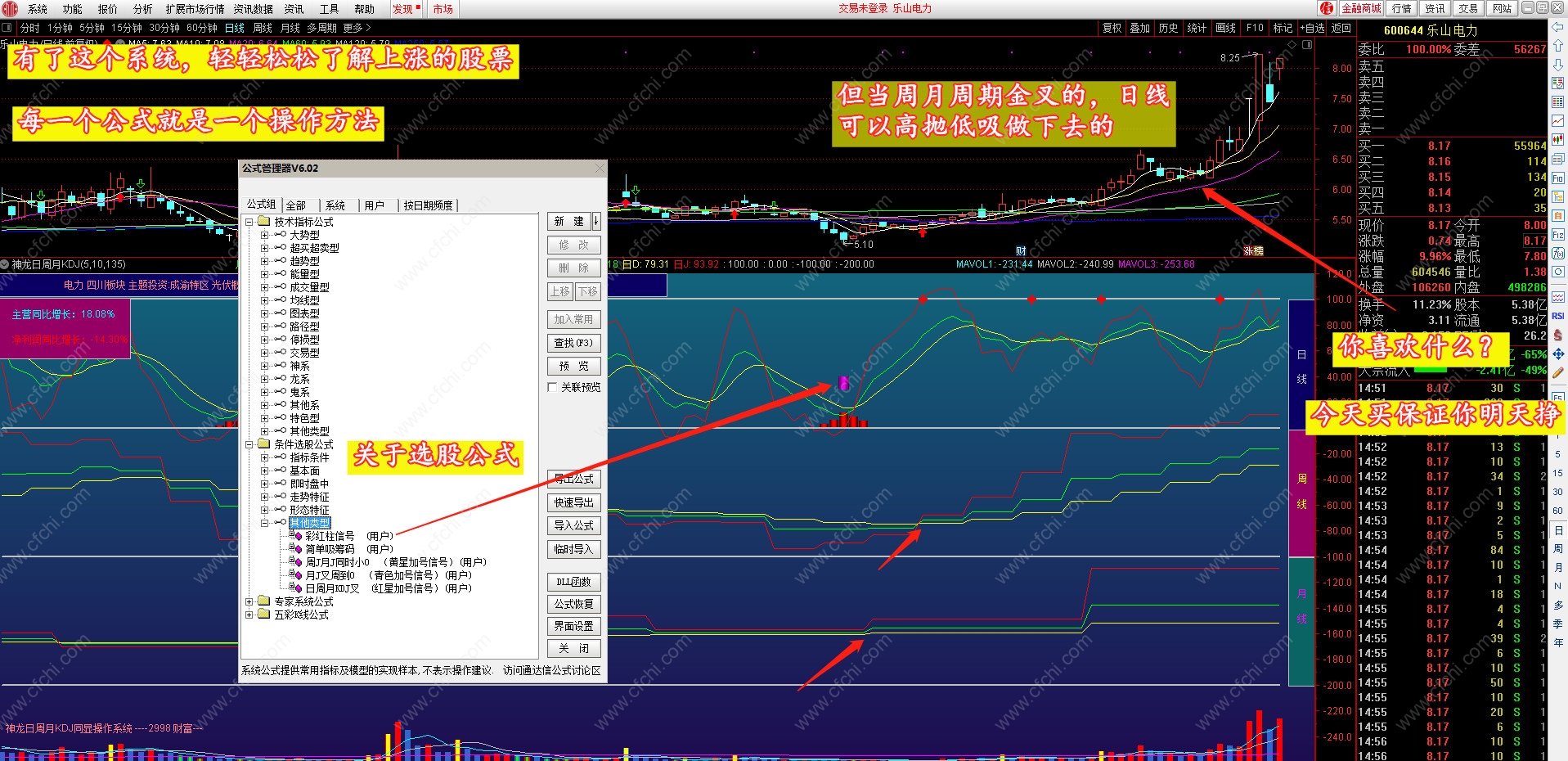Expand the 超买超卖型 tree node
The width and height of the screenshot is (1568, 761).
point(264,248)
